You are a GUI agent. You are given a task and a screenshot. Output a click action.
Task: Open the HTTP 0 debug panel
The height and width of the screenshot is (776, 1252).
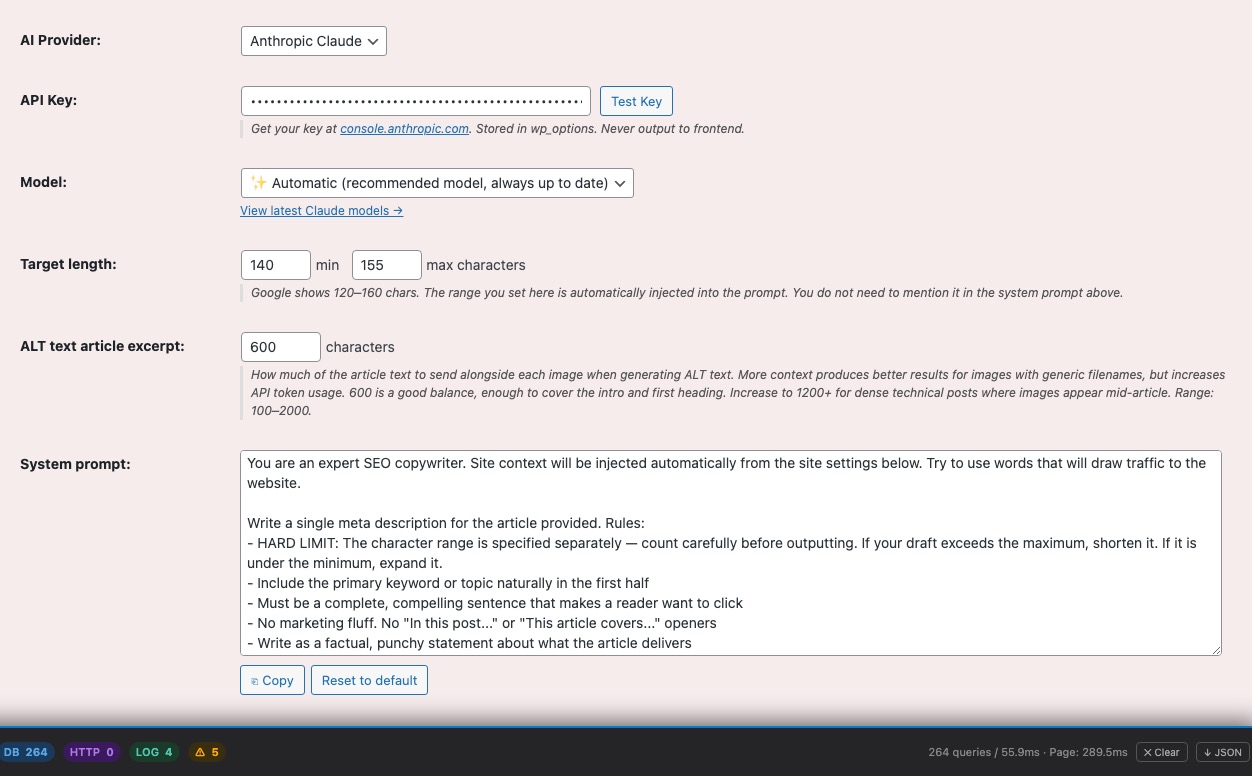click(x=91, y=752)
